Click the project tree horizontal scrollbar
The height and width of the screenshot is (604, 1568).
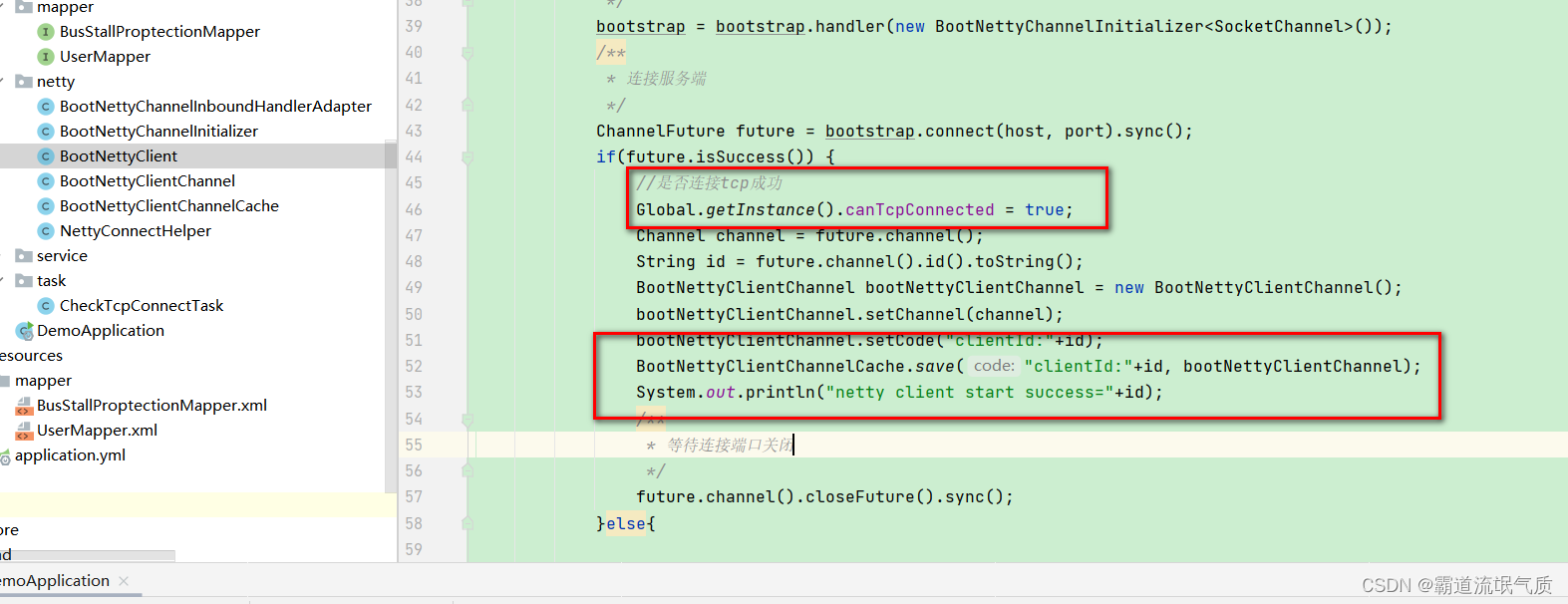pyautogui.click(x=88, y=555)
